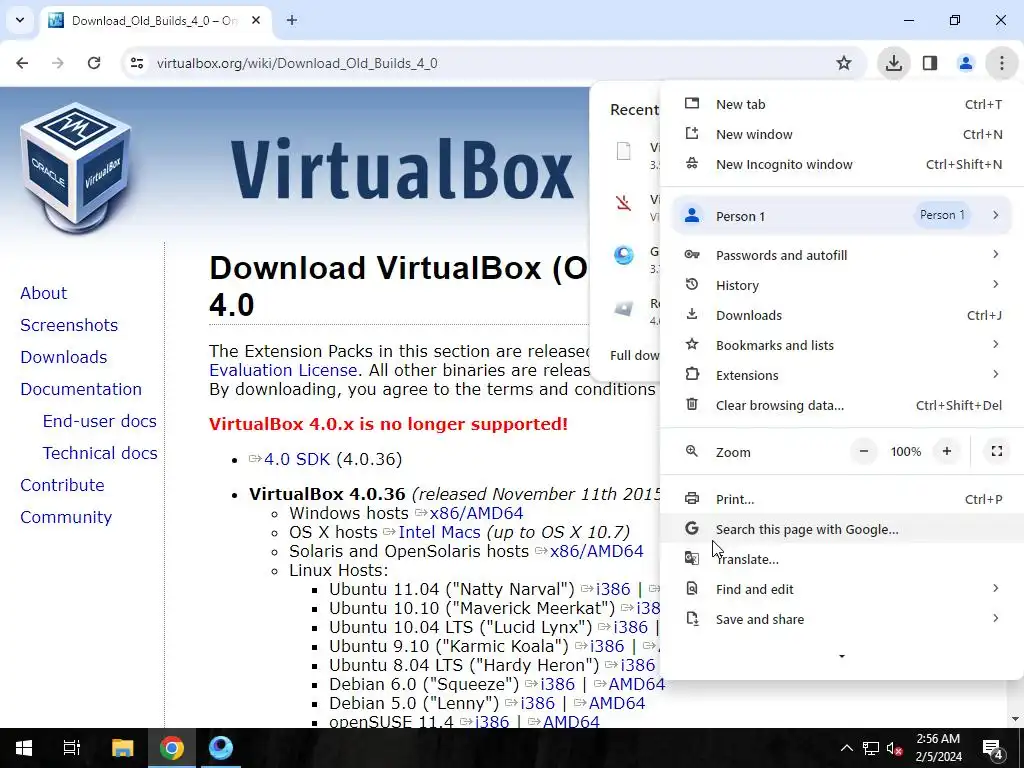1024x768 pixels.
Task: Open Task View on taskbar
Action: pos(71,748)
